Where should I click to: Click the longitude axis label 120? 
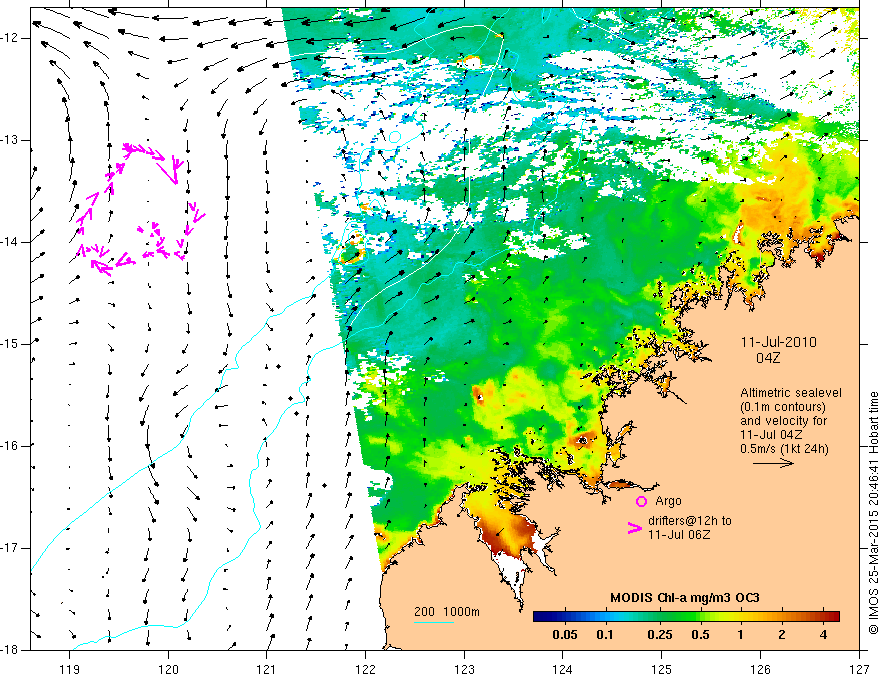tap(168, 669)
